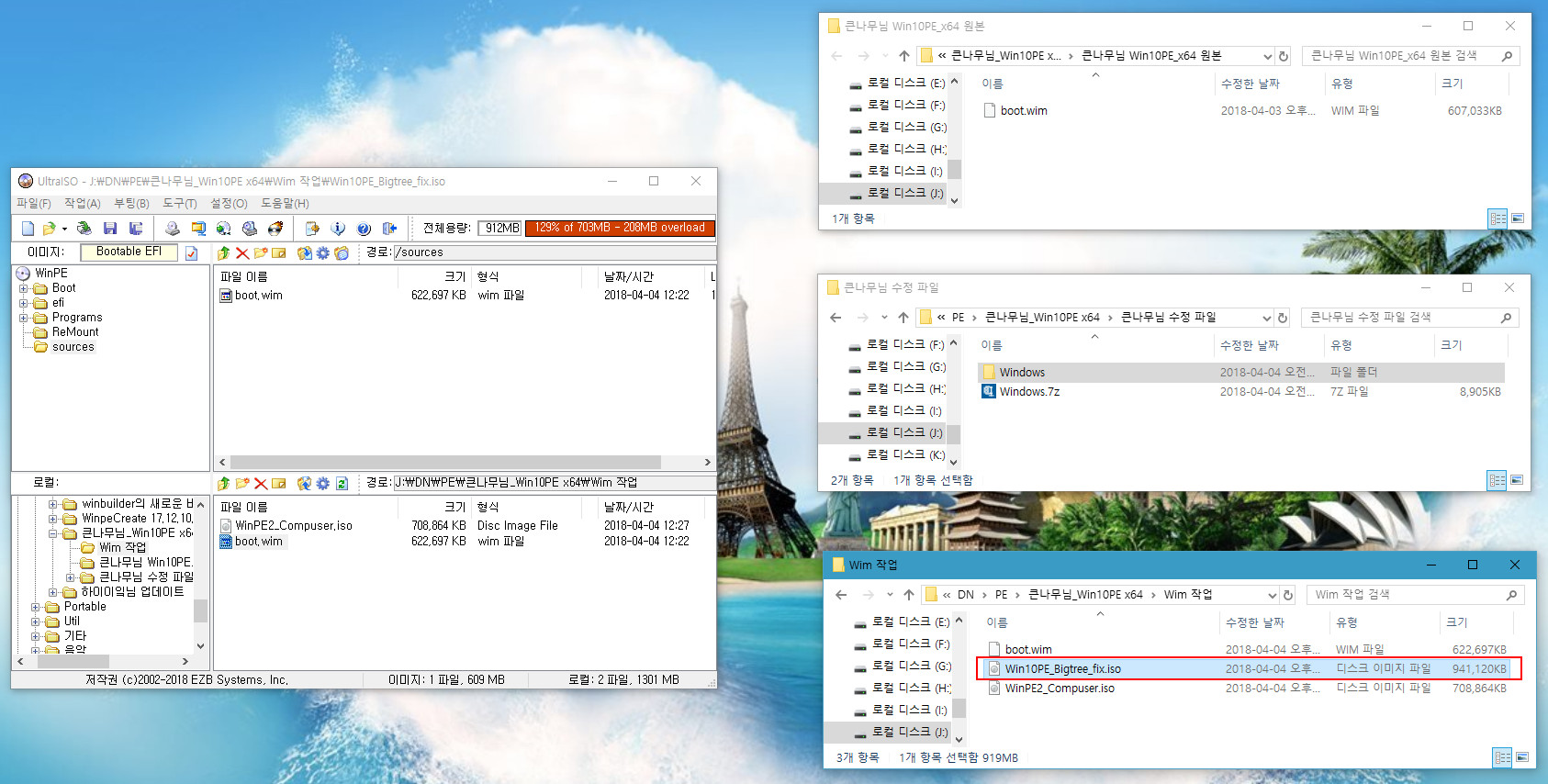Viewport: 1548px width, 784px height.
Task: Click the search box in Wim 작업 window
Action: (x=1415, y=595)
